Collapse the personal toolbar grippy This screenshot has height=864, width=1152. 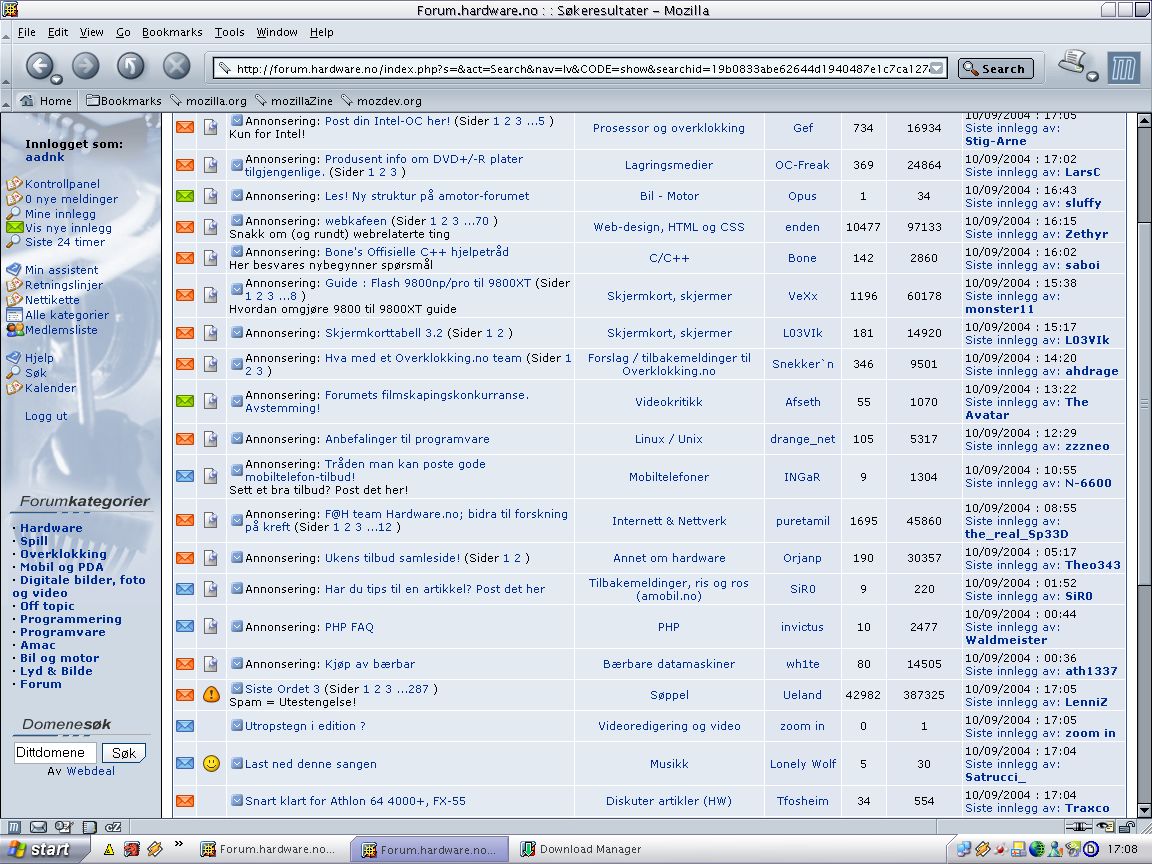coord(6,101)
